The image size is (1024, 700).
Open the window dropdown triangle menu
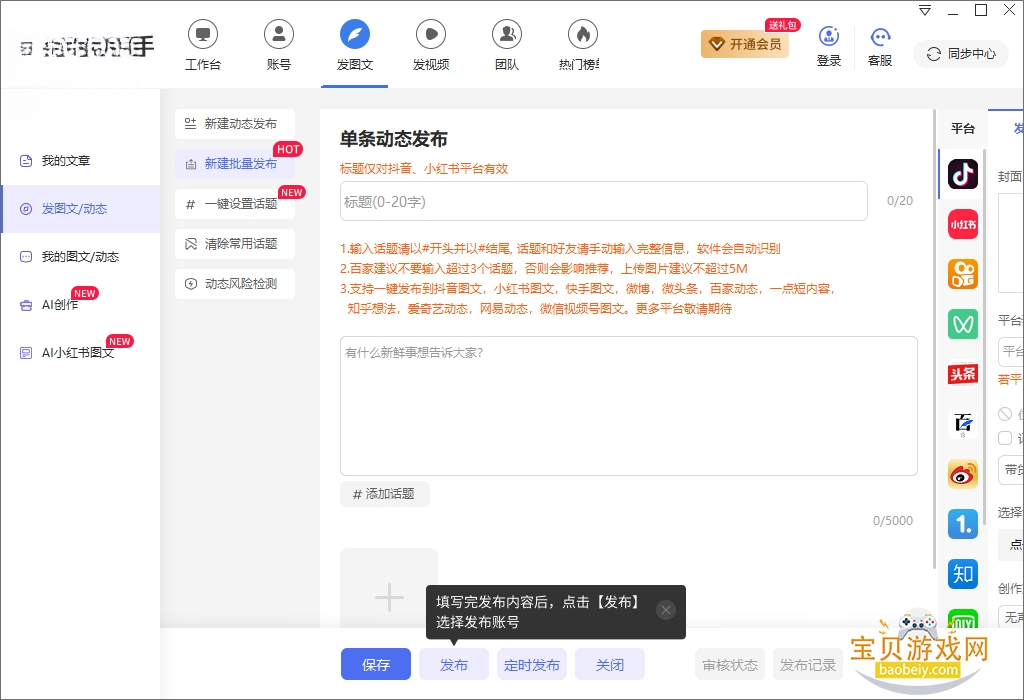pos(925,10)
